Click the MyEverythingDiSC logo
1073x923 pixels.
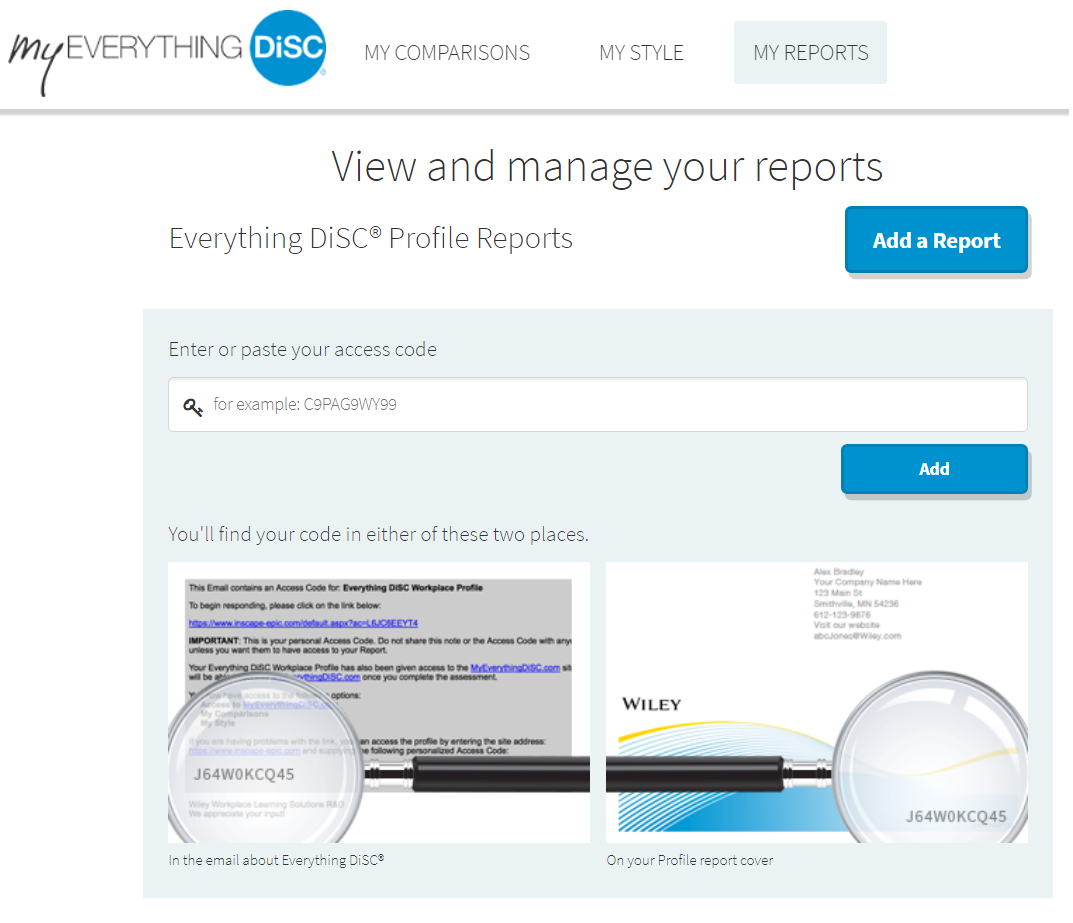tap(168, 52)
